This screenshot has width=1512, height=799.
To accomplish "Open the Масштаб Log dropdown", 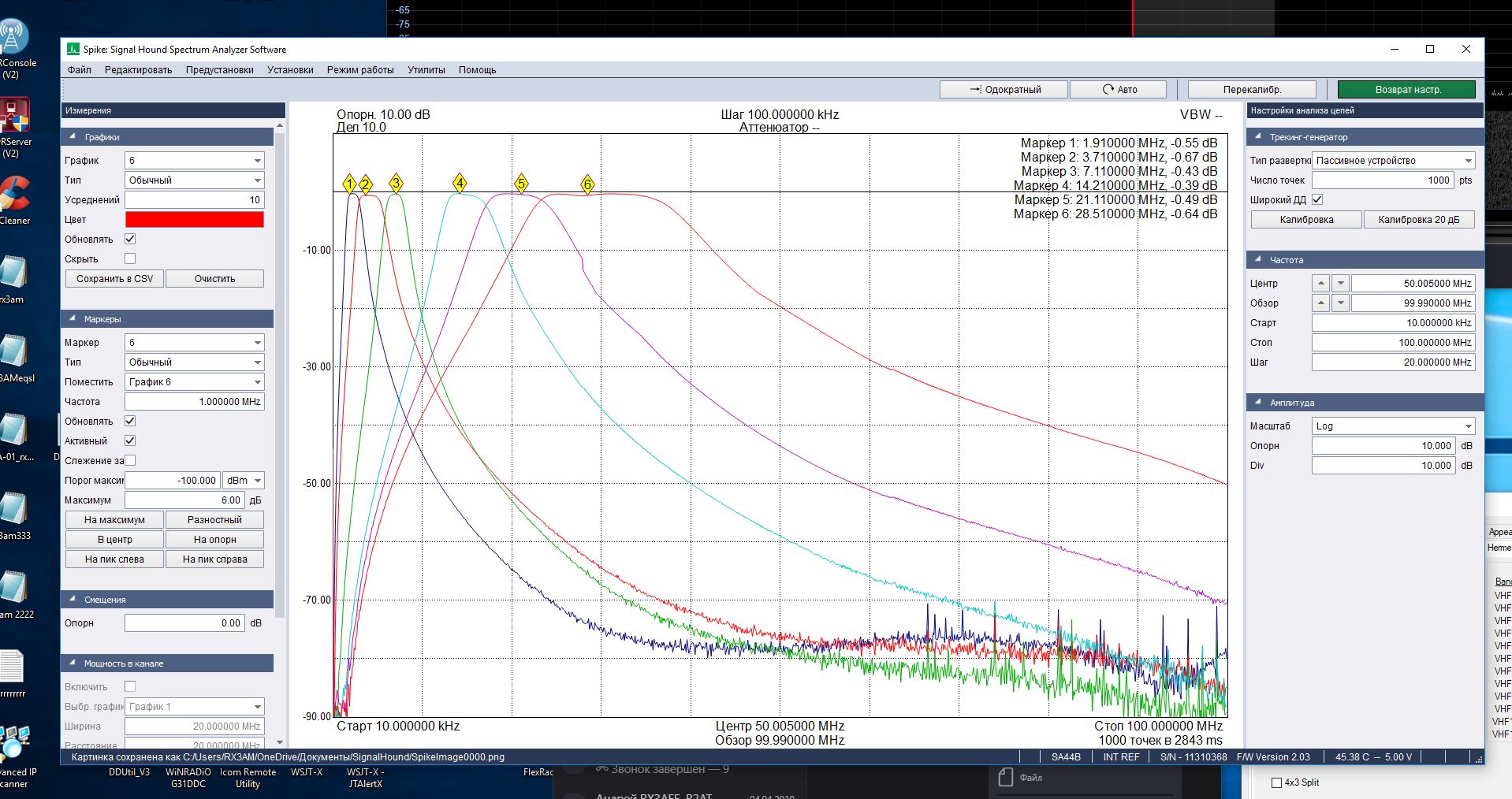I will pyautogui.click(x=1393, y=426).
